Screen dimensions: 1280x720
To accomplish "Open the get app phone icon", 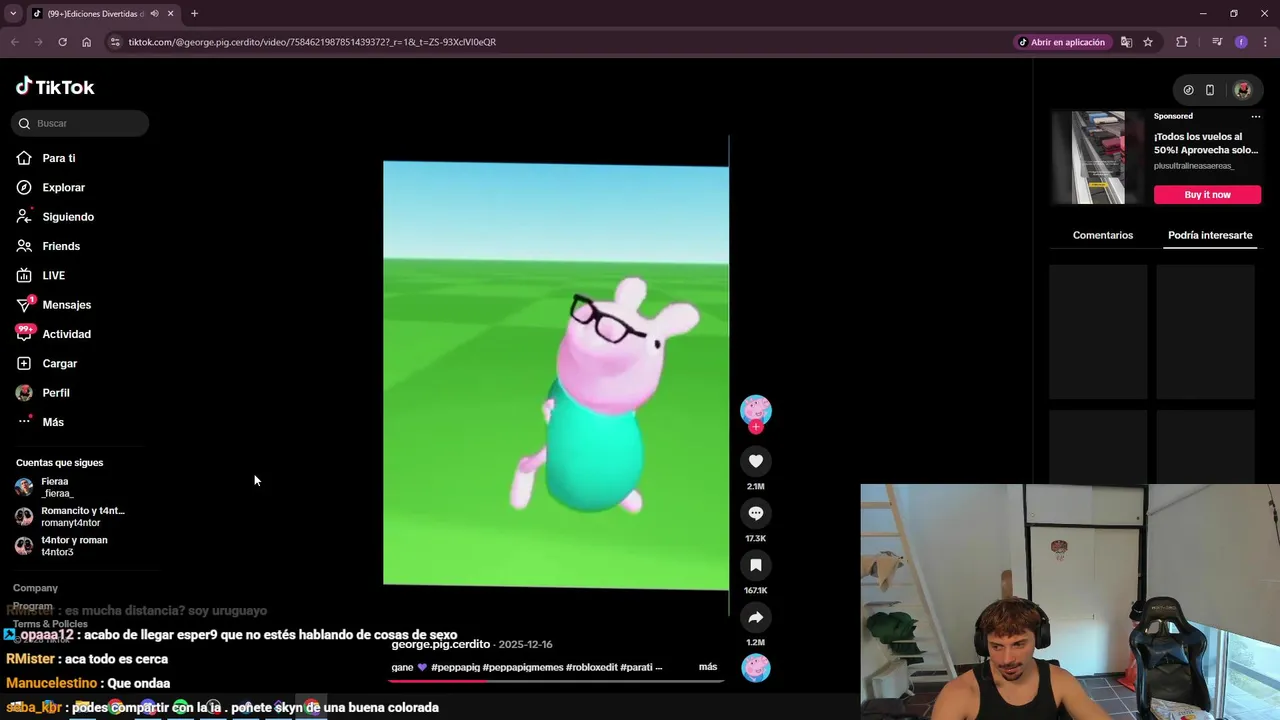I will (x=1210, y=90).
